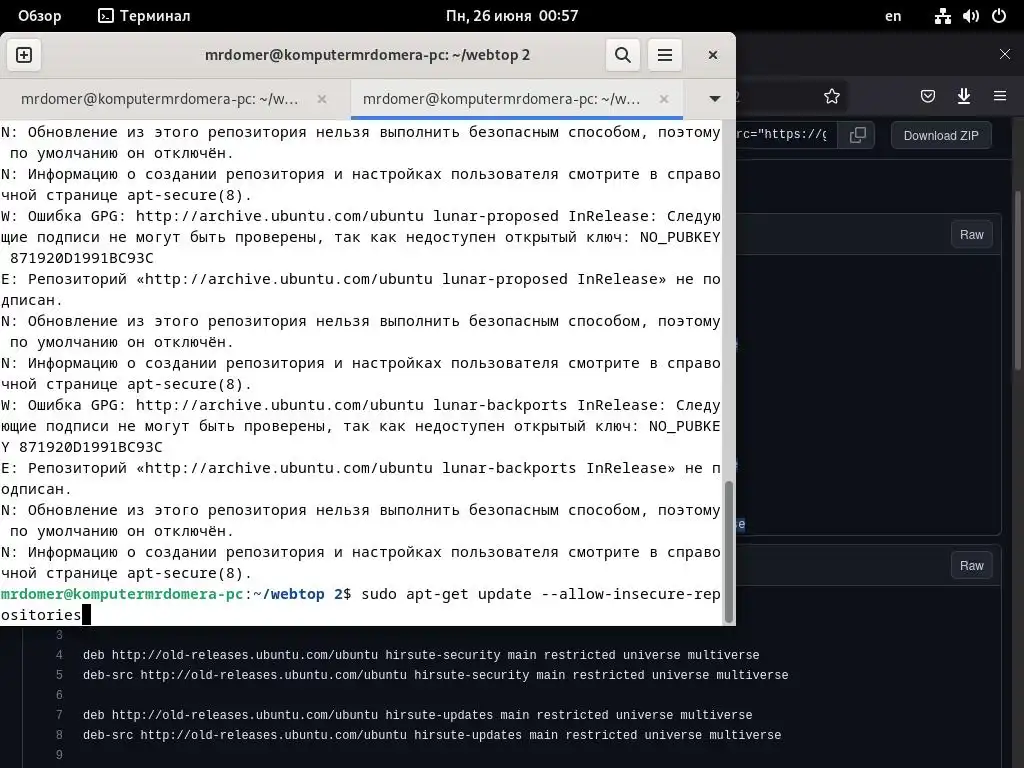
Task: Bookmark the page with browser star icon
Action: tap(831, 97)
